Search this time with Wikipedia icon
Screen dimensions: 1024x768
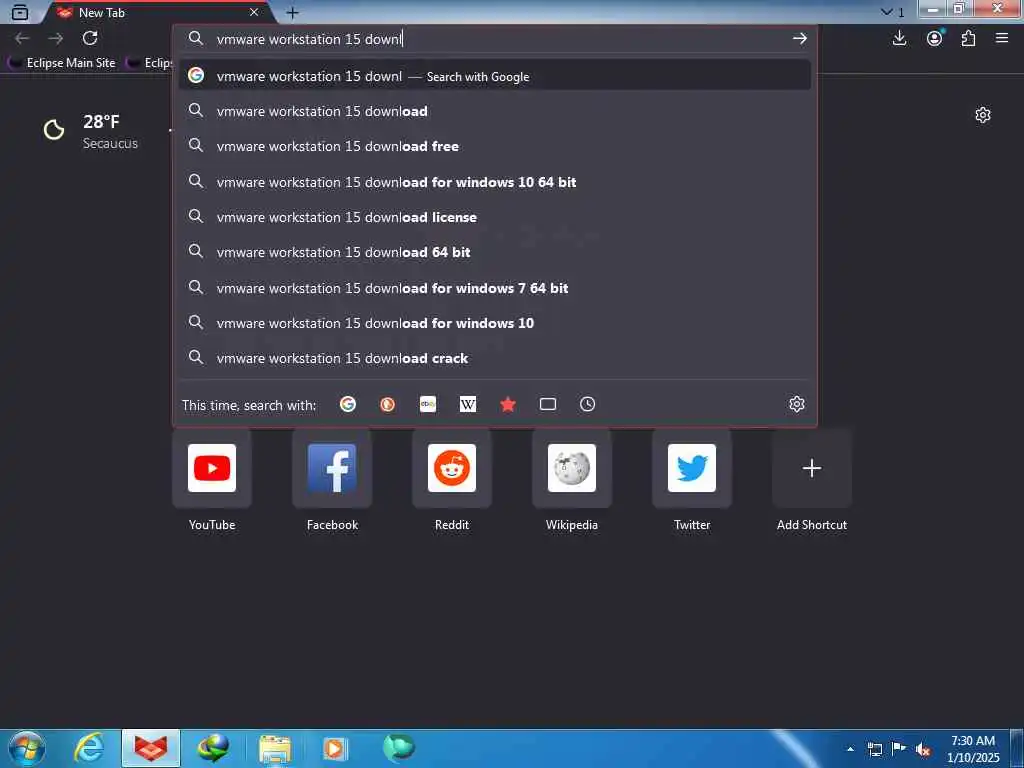coord(468,404)
